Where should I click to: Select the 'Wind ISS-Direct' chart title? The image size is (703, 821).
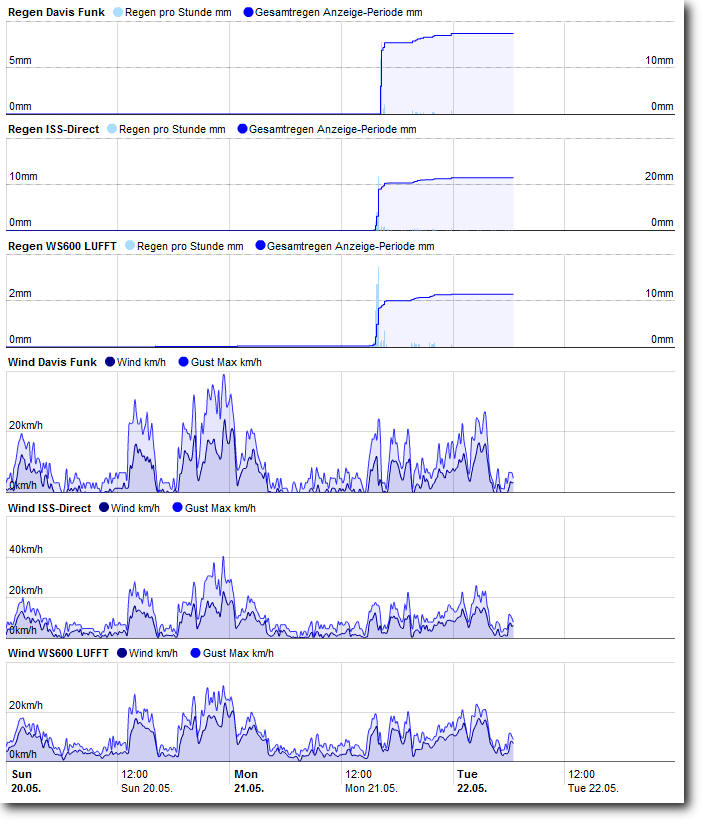pos(49,508)
